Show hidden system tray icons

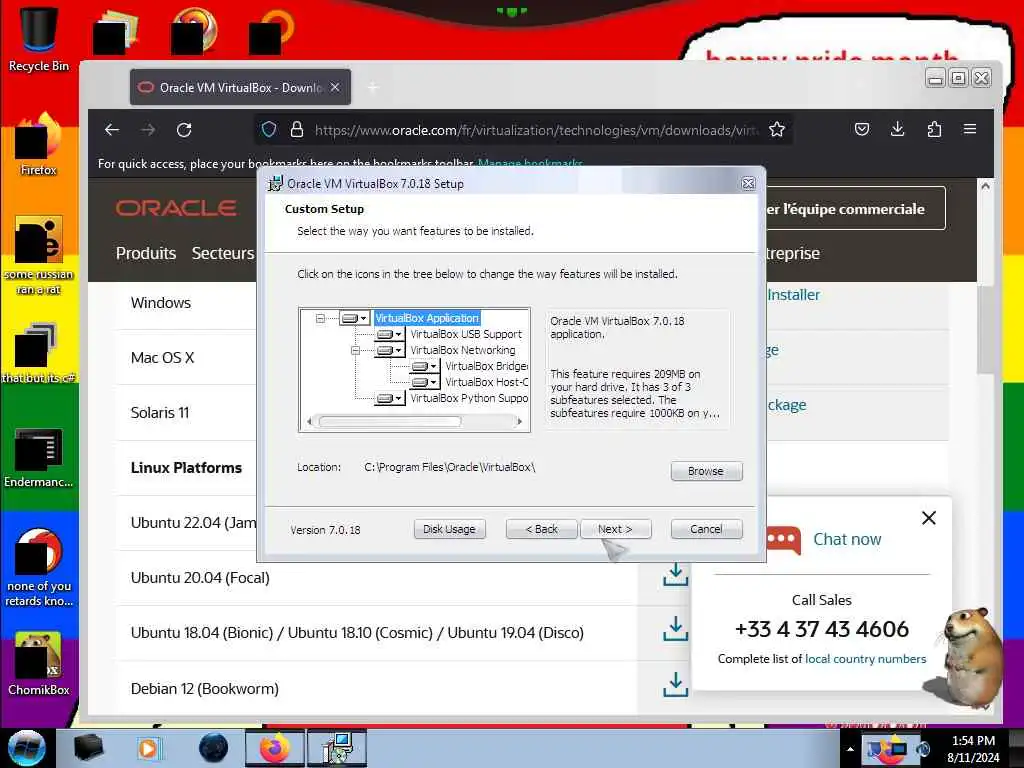[x=850, y=749]
